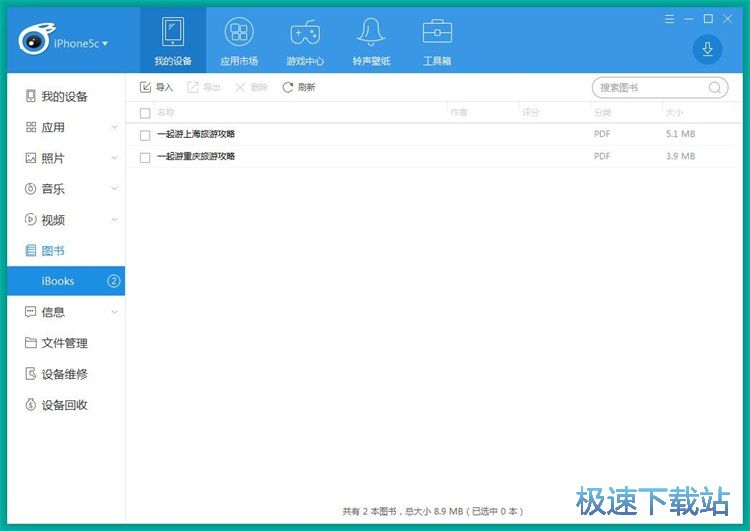This screenshot has height=531, width=750.
Task: Expand the 音乐 sidebar chevron
Action: [114, 188]
